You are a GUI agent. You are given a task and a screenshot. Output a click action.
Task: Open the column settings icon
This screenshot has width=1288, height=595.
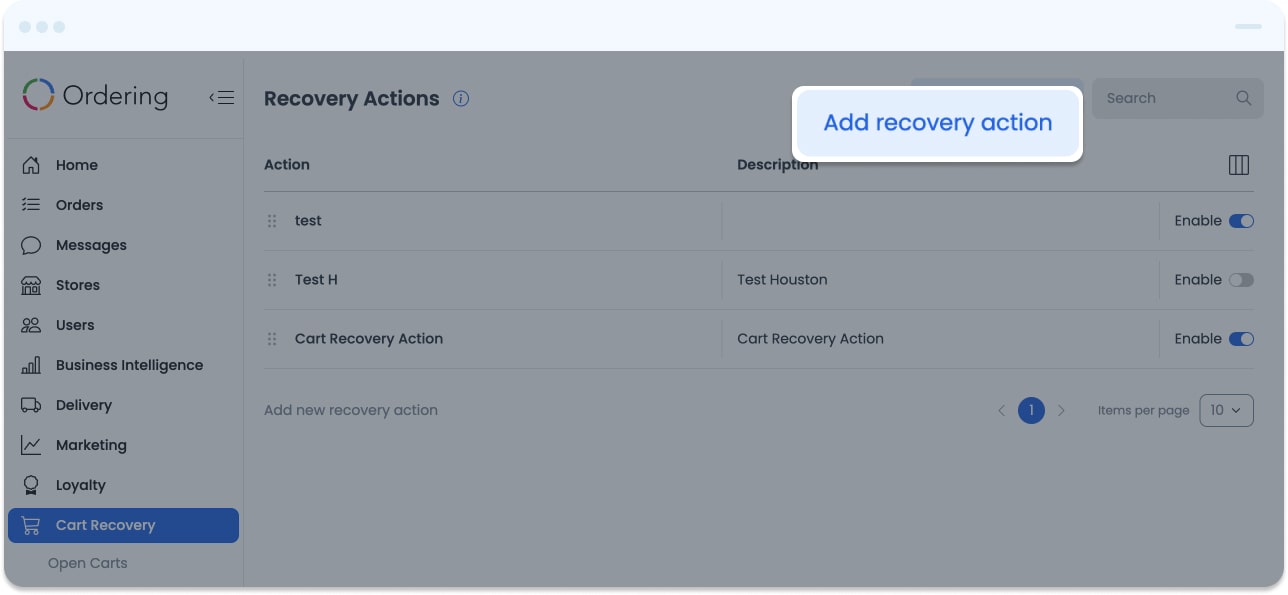click(x=1239, y=165)
